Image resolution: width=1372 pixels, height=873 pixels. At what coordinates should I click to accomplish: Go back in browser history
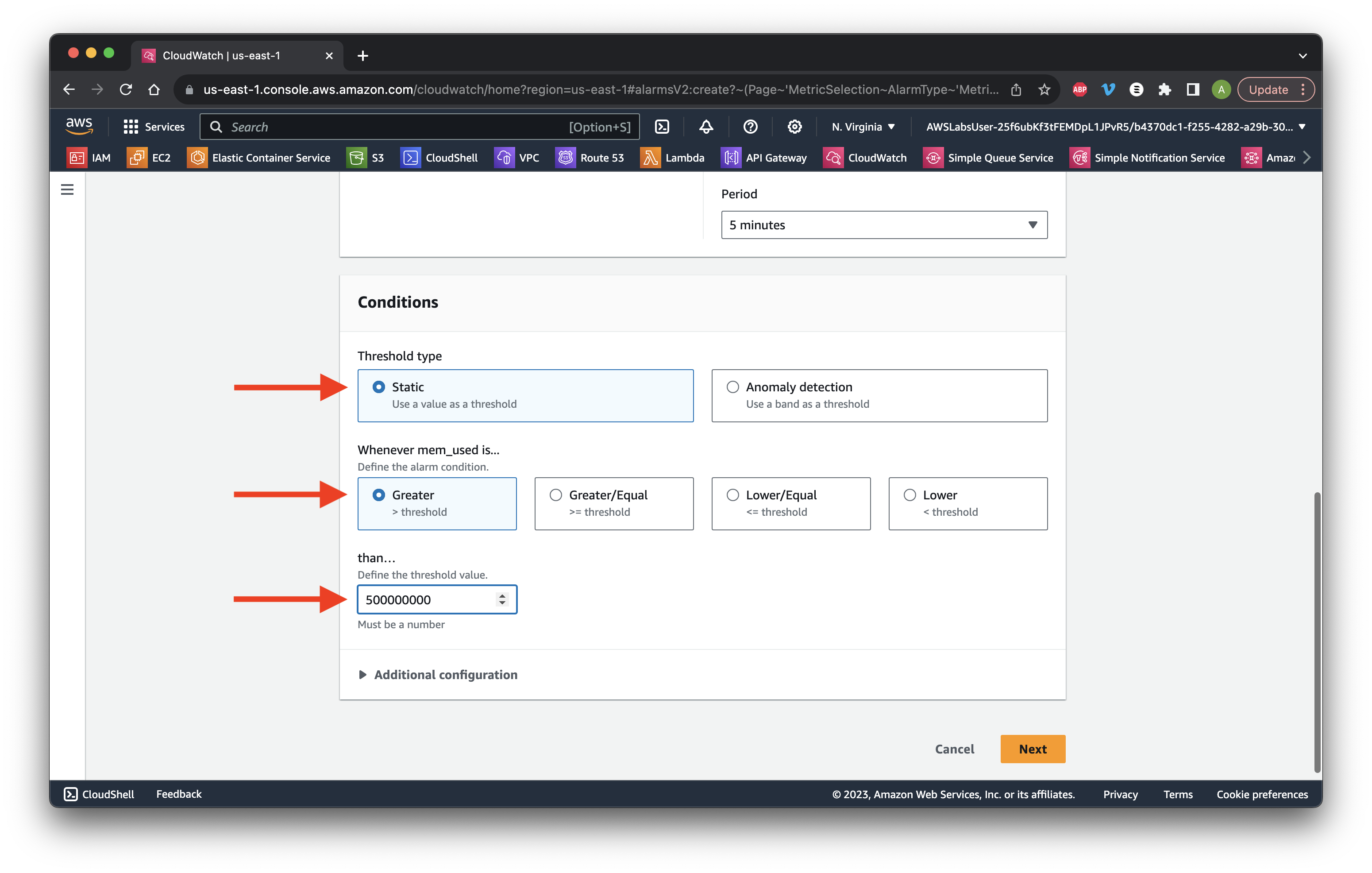tap(69, 89)
